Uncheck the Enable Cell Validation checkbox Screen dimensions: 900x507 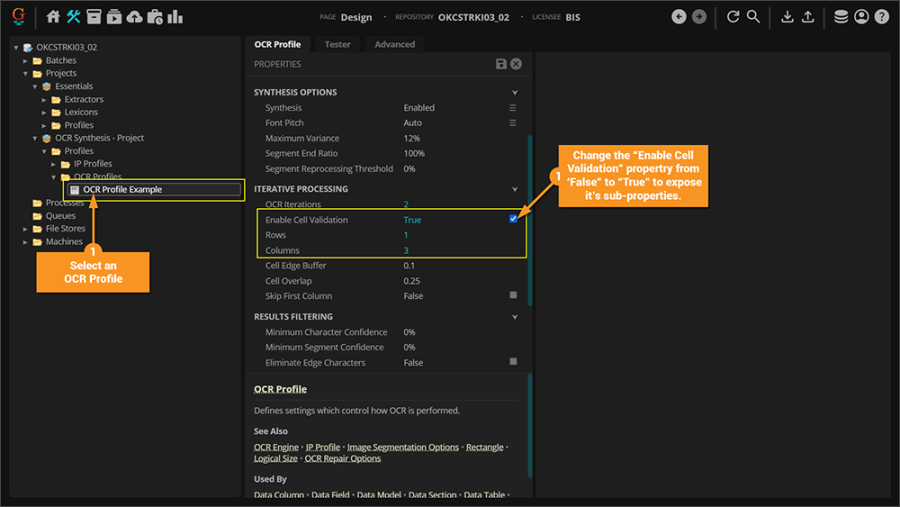pos(514,219)
